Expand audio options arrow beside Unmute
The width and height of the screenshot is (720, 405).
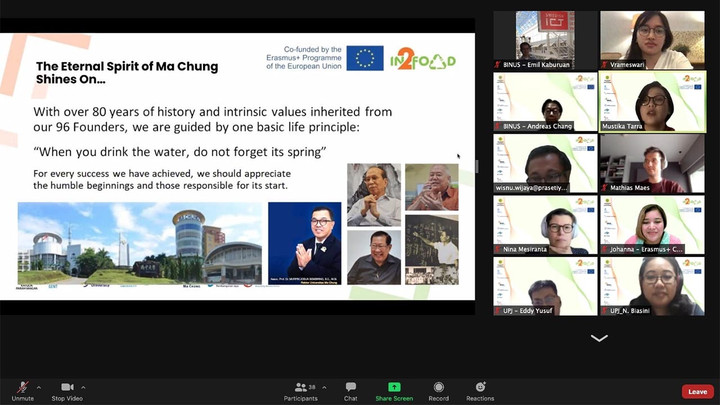pos(39,387)
